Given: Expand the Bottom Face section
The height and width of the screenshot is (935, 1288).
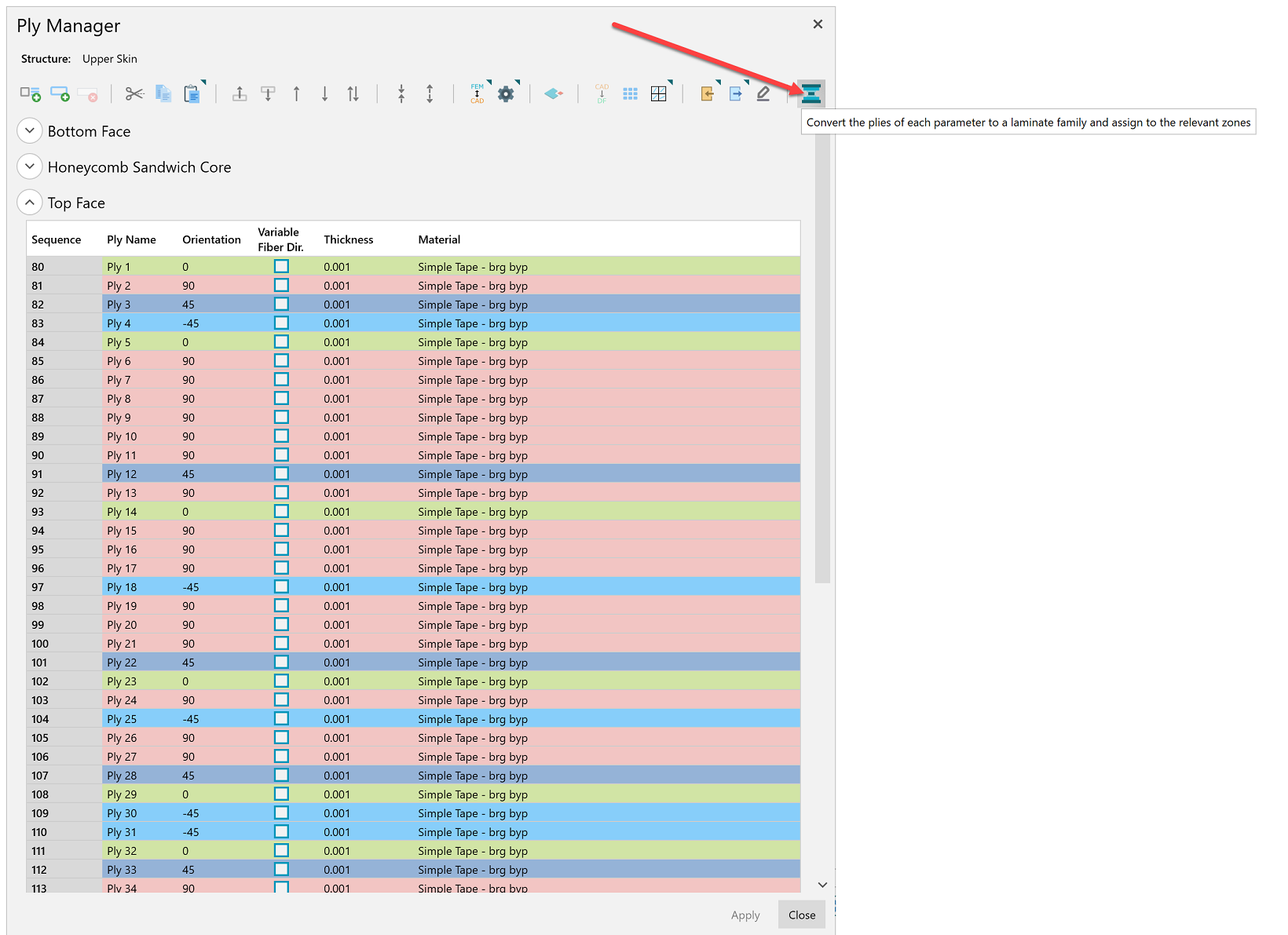Looking at the screenshot, I should (29, 130).
